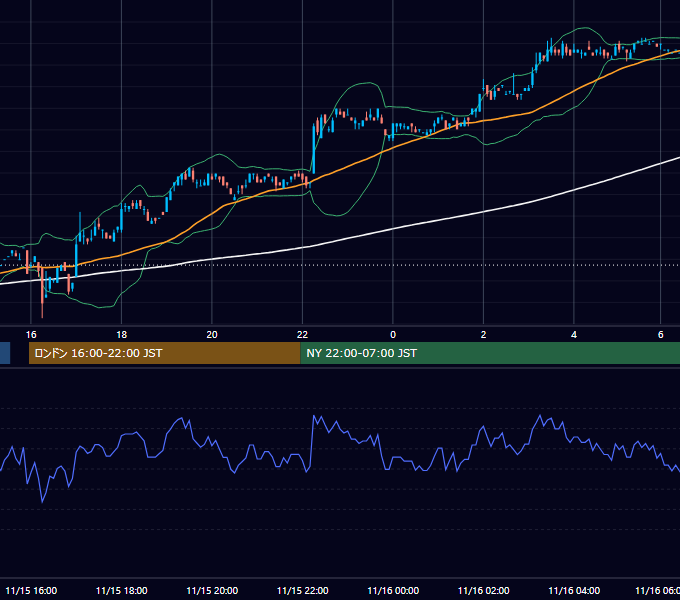
Task: Click hour label 20 on chart axis
Action: [x=212, y=335]
